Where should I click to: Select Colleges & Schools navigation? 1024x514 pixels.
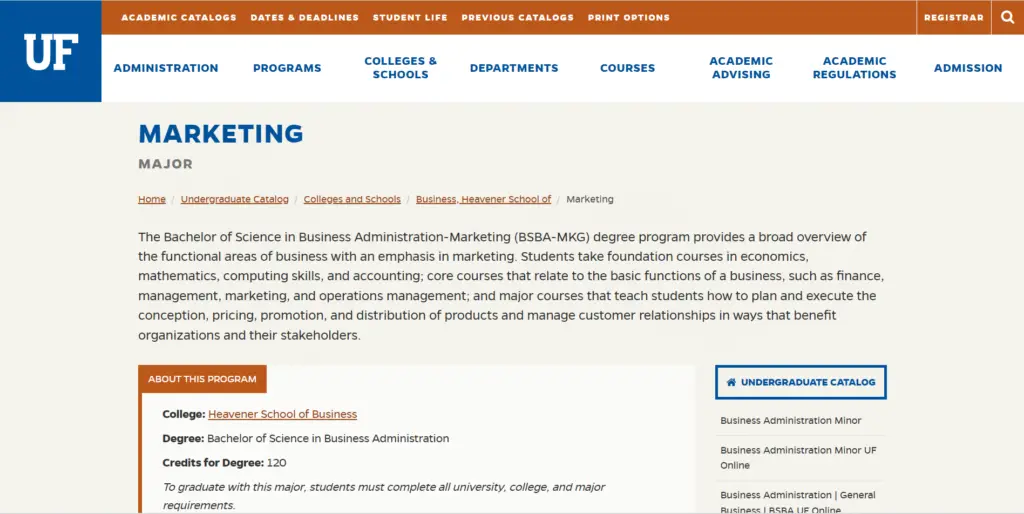pos(400,68)
